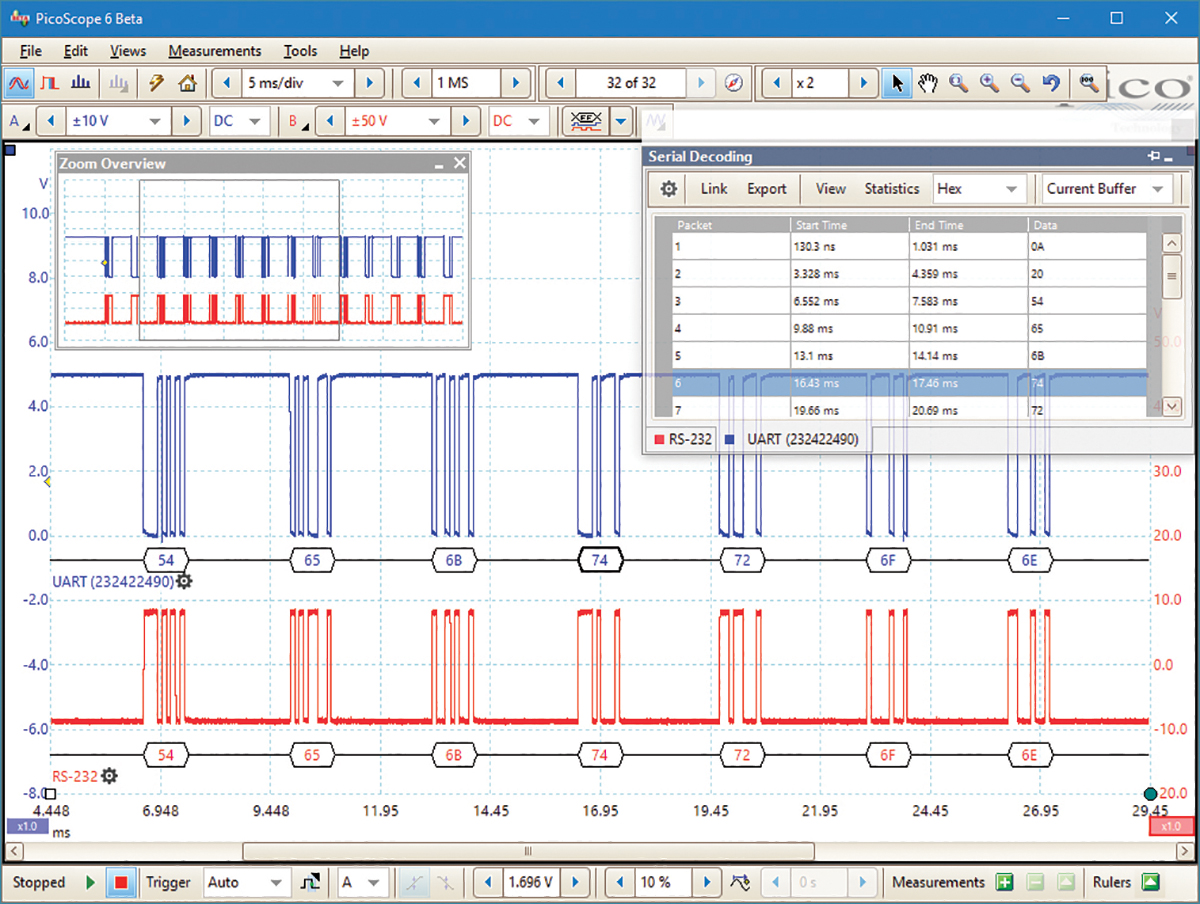The image size is (1200, 904).
Task: Add a measurement with green plus
Action: pos(1004,882)
